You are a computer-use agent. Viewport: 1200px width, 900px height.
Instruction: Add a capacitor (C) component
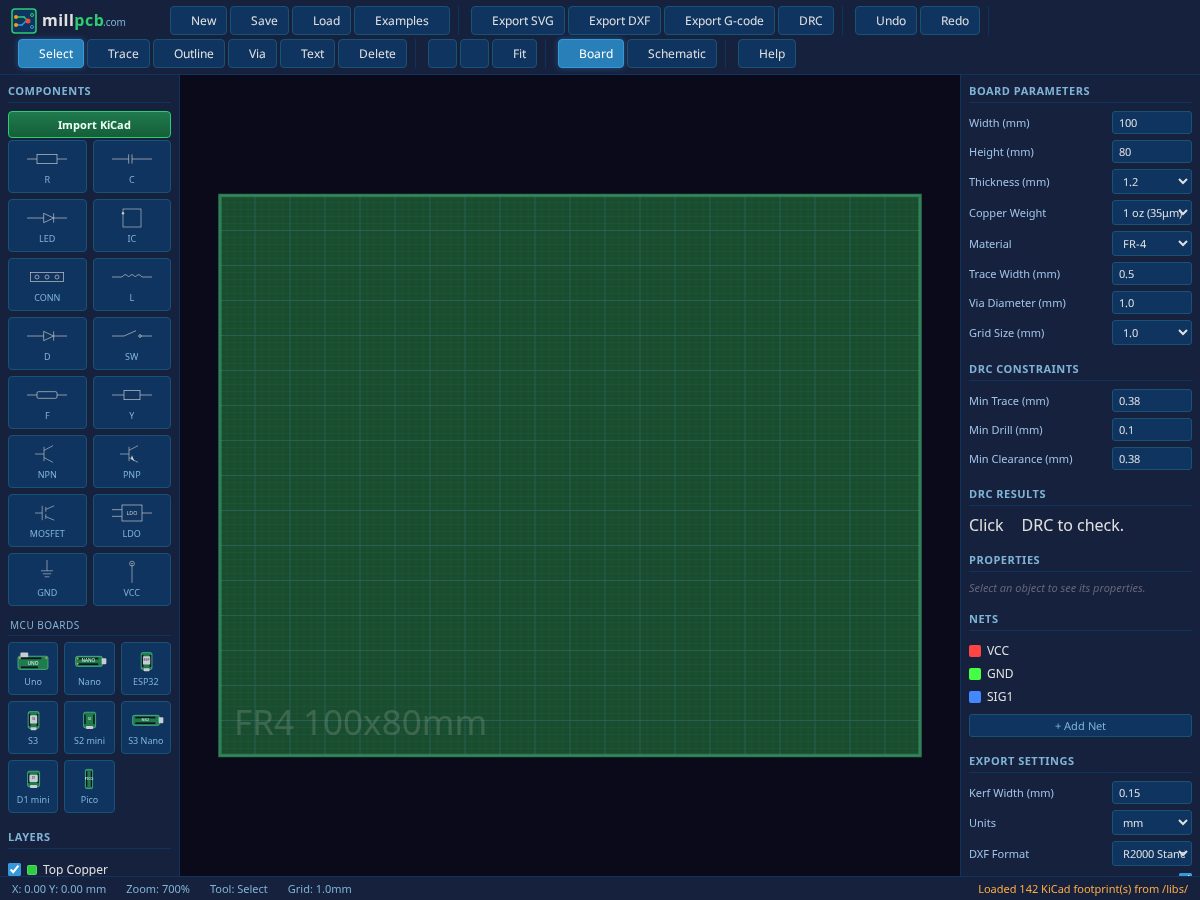[x=132, y=166]
